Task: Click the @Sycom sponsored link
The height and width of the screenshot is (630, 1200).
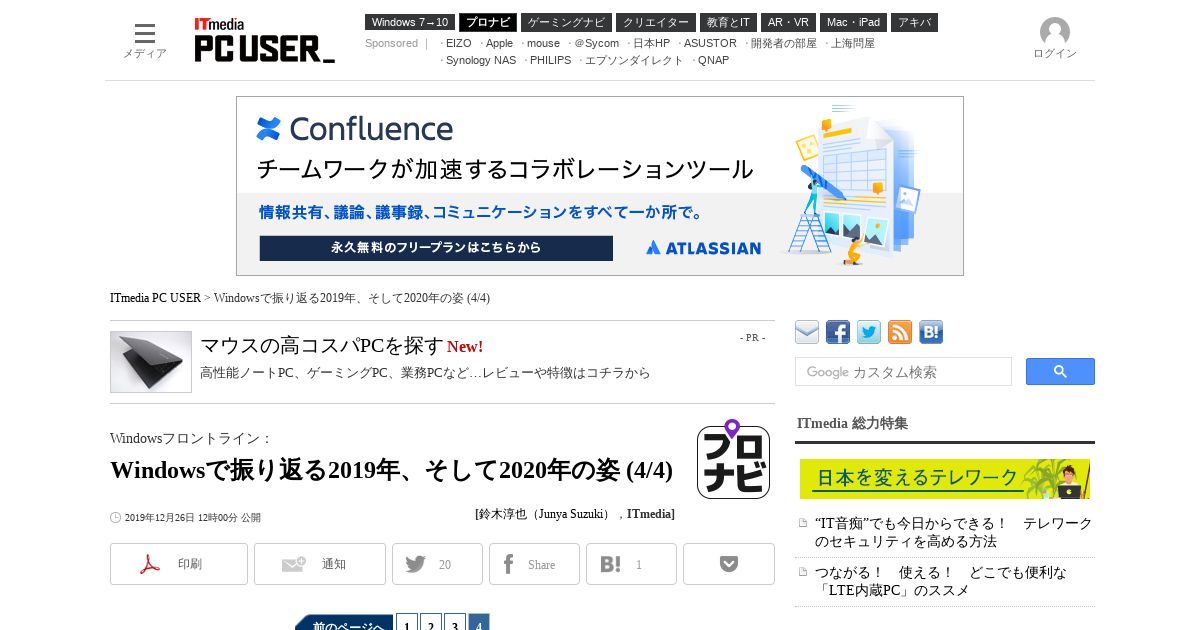Action: click(x=596, y=43)
